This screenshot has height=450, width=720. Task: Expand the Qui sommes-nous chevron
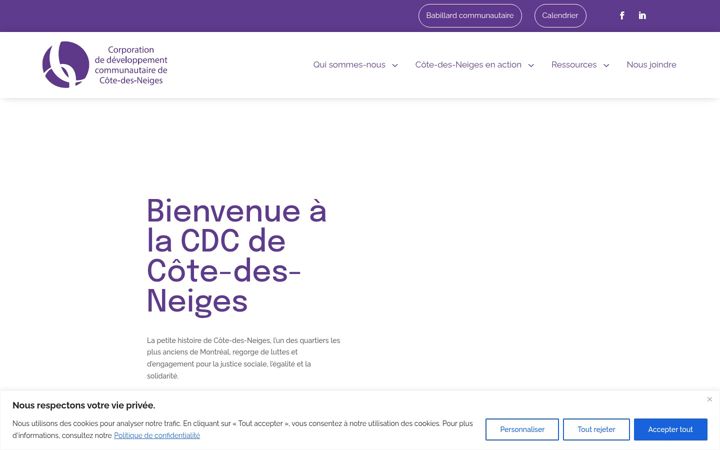(395, 66)
